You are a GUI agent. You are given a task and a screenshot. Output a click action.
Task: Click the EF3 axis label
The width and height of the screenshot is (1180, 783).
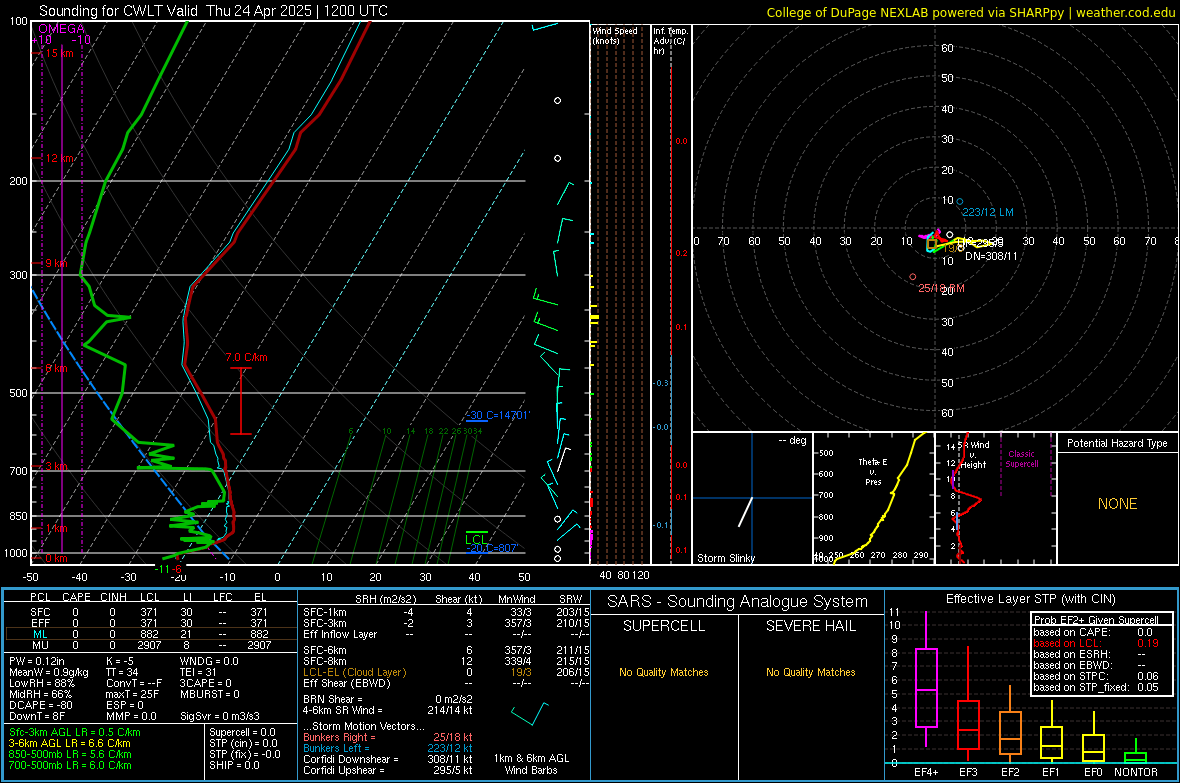968,772
